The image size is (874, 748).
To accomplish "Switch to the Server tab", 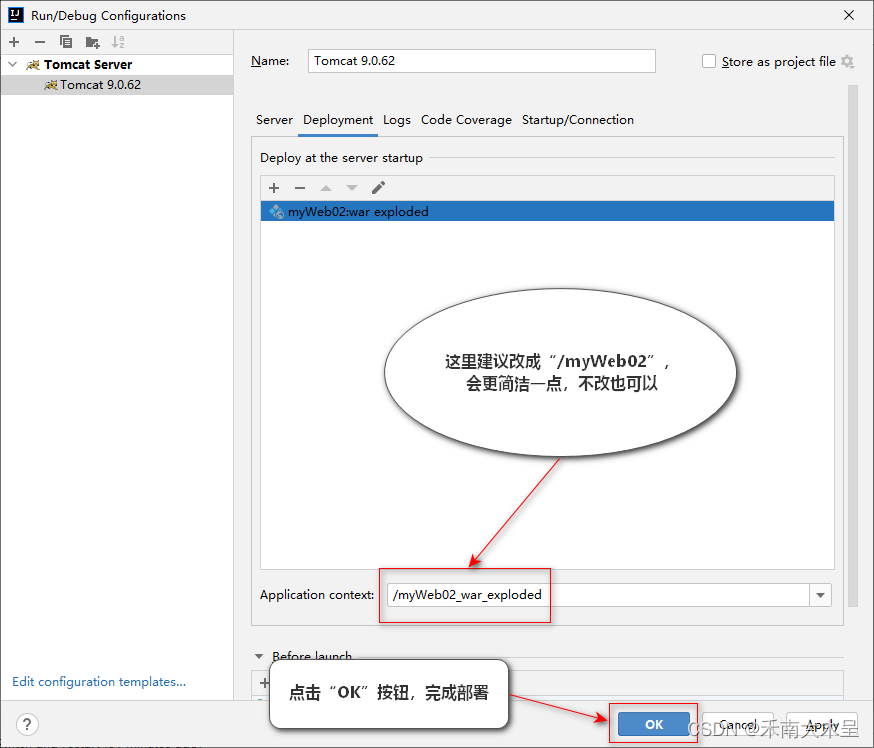I will (274, 119).
